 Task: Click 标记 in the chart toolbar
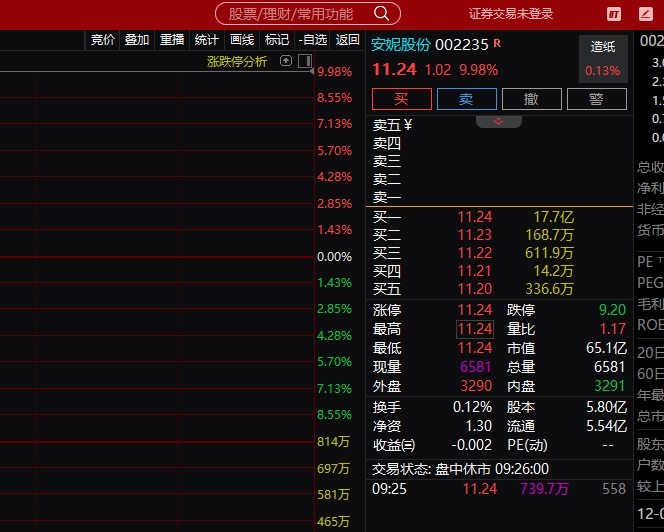click(x=277, y=40)
